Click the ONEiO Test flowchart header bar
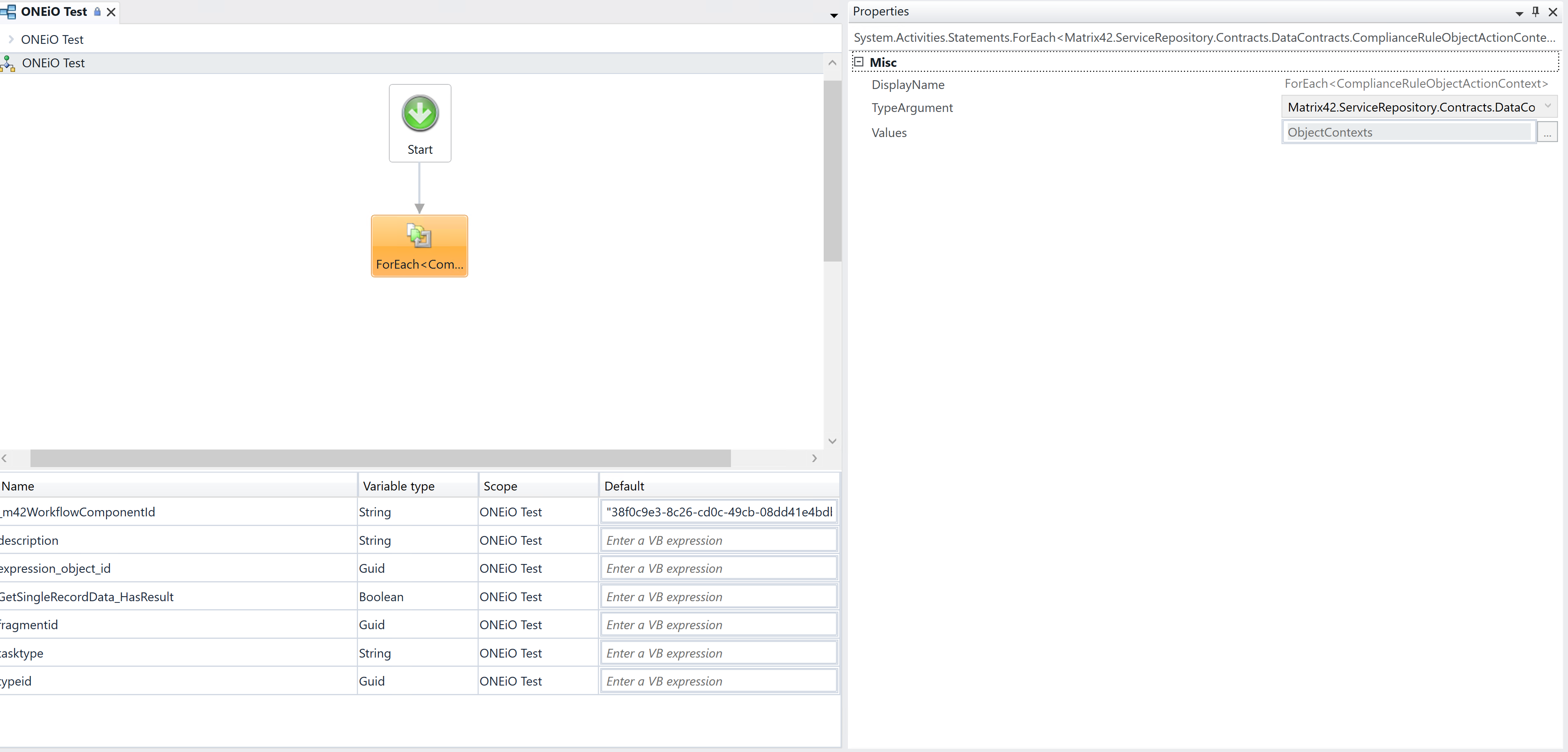This screenshot has height=752, width=1568. pyautogui.click(x=411, y=64)
